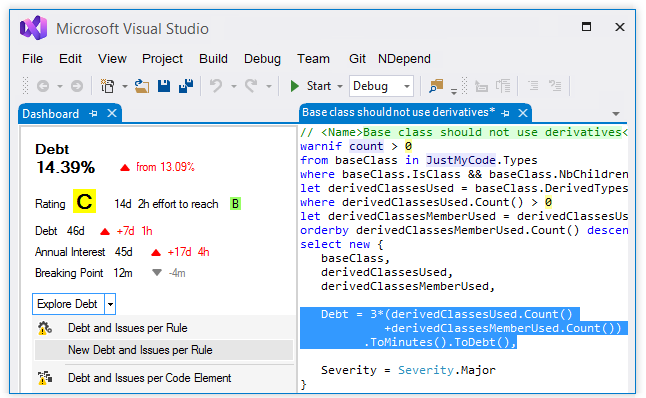Viewport: 646px width, 398px height.
Task: Click the Uncomment selection toolbar icon
Action: tap(503, 86)
